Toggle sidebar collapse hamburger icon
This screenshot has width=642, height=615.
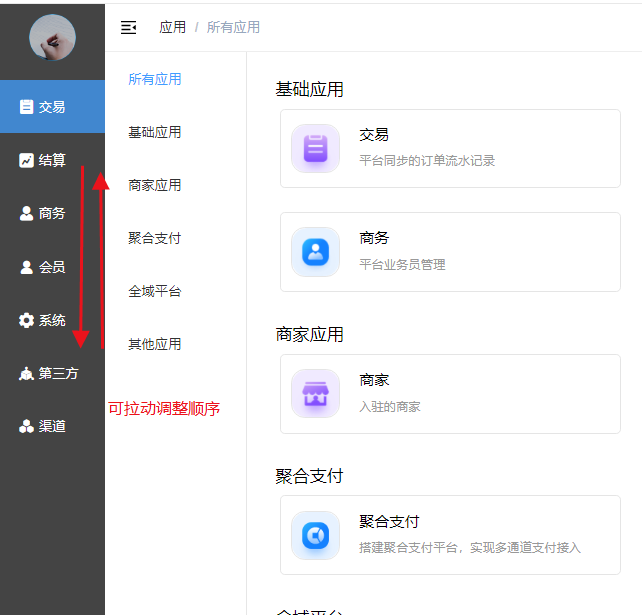click(x=128, y=27)
